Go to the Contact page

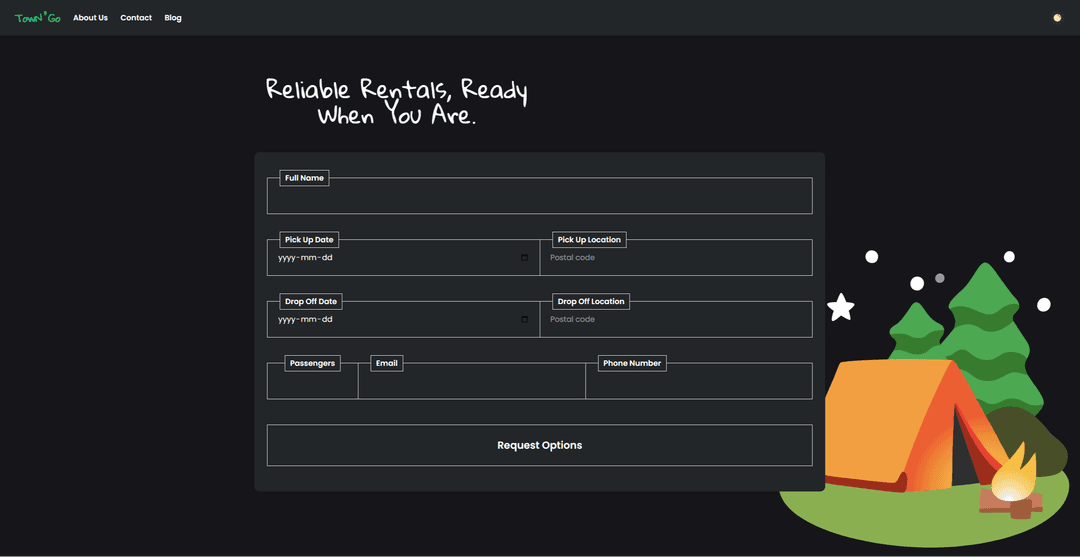[136, 18]
